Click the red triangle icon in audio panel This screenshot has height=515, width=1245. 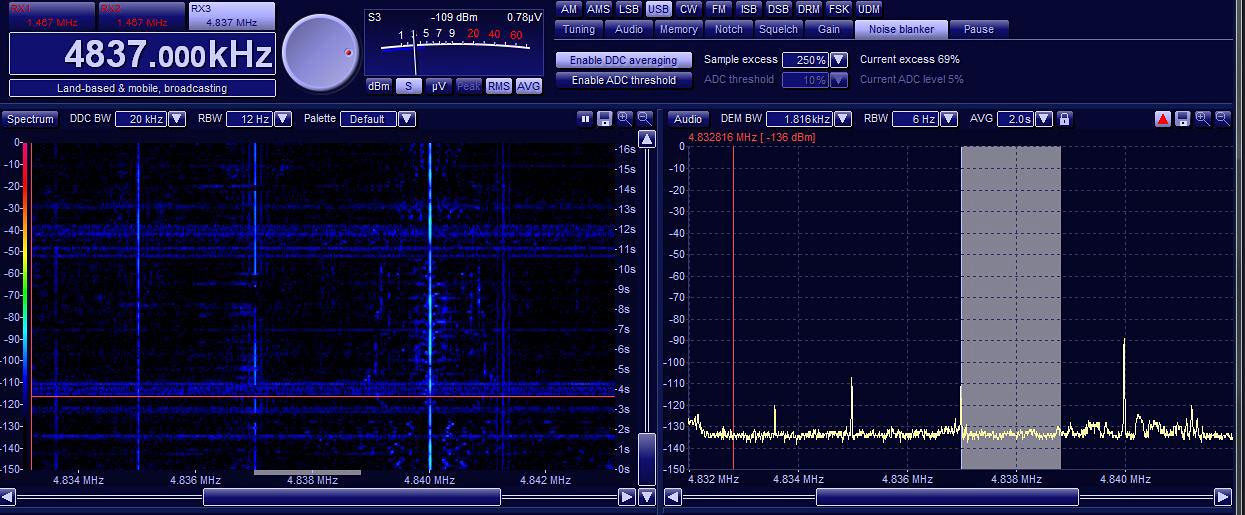tap(1163, 119)
